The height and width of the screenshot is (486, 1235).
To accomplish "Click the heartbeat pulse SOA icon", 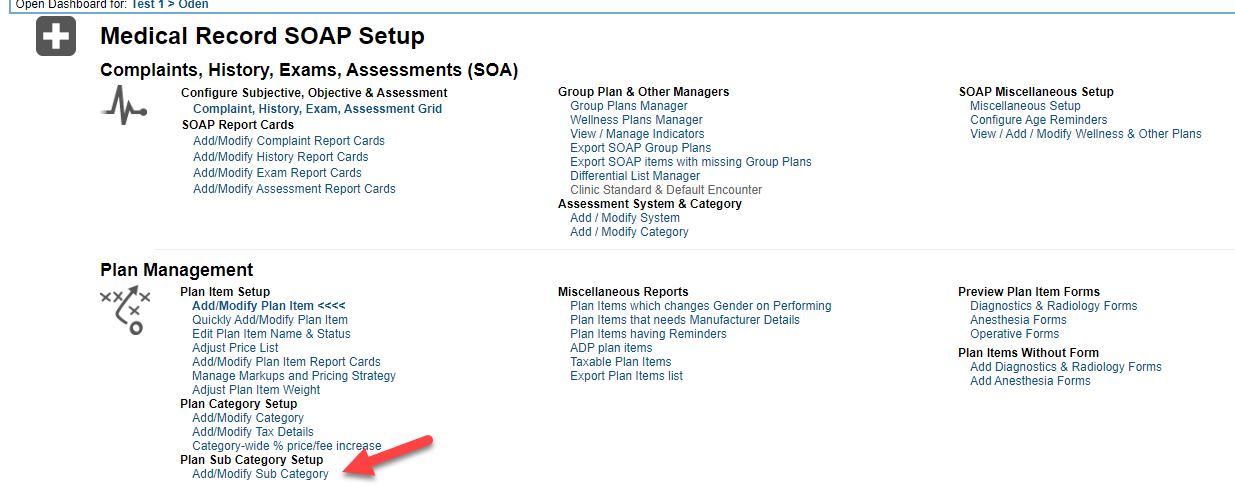I will [124, 105].
